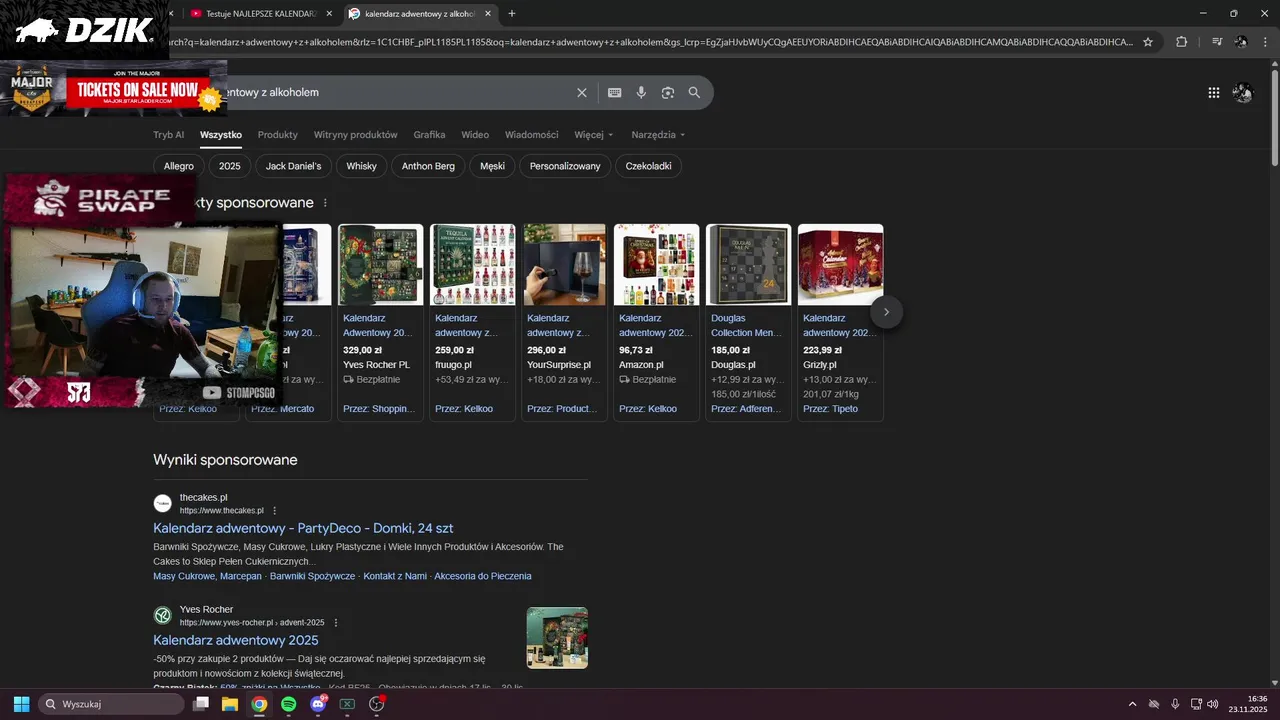
Task: Click the volume speaker tray icon
Action: click(x=1213, y=704)
